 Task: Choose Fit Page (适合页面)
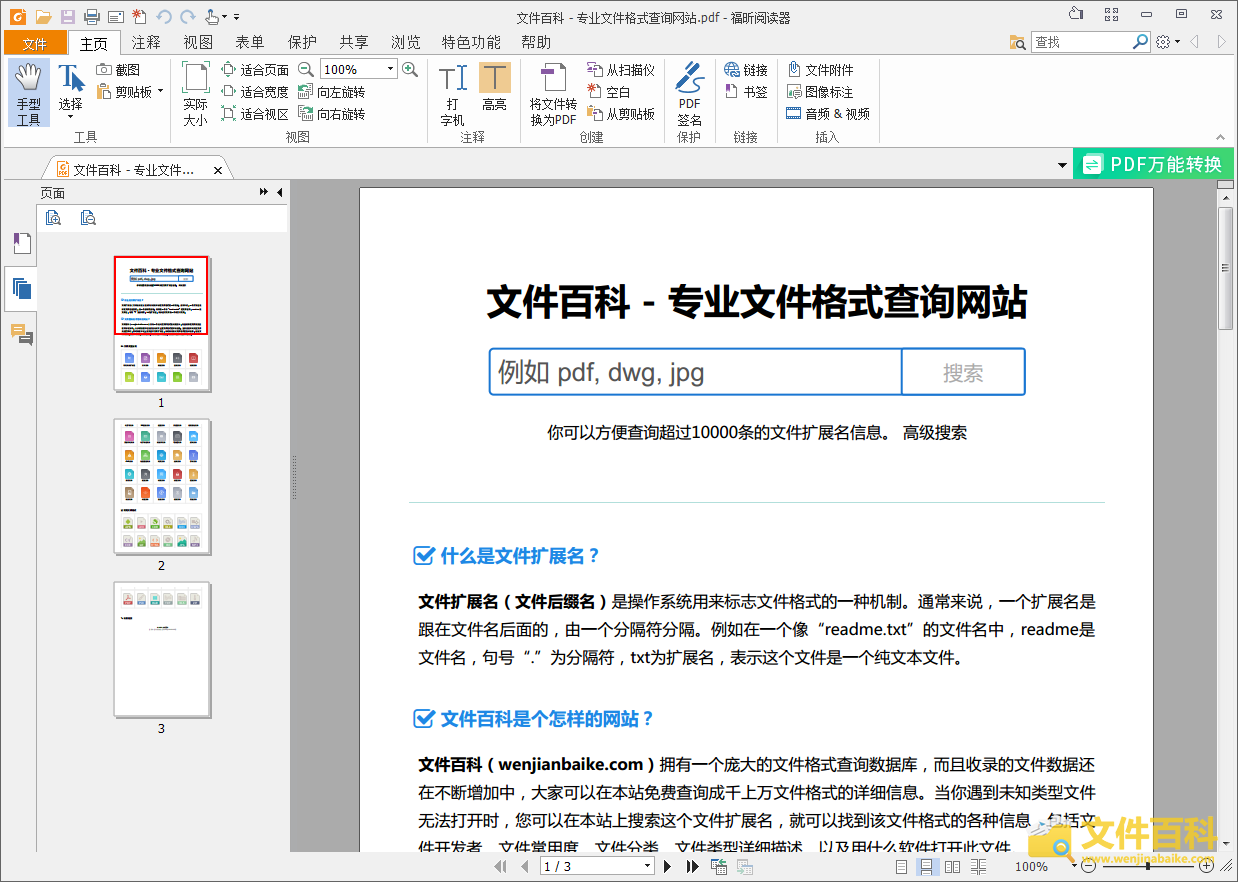255,70
